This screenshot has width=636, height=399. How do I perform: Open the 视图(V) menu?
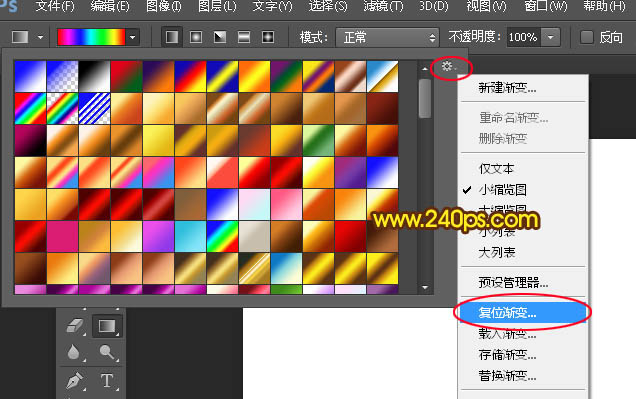pos(486,6)
